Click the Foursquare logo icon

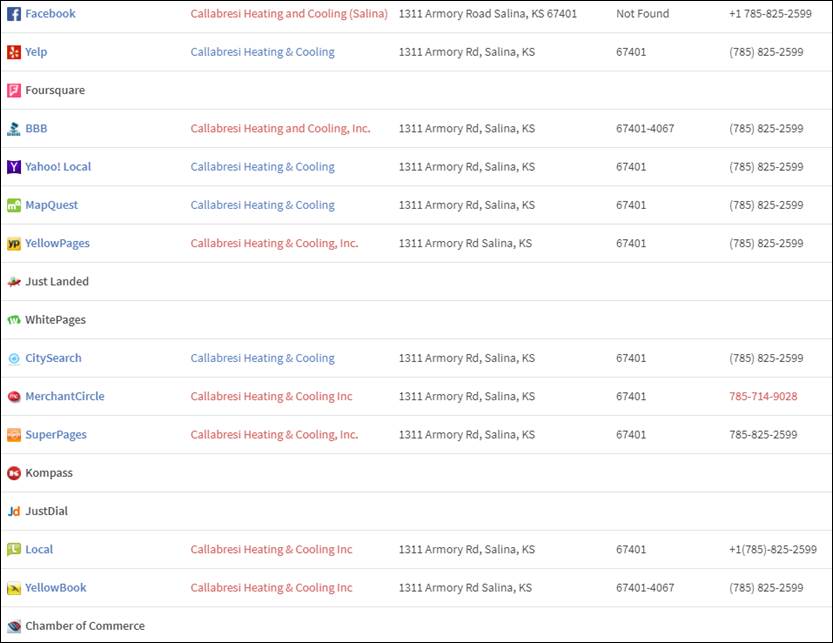coord(14,90)
